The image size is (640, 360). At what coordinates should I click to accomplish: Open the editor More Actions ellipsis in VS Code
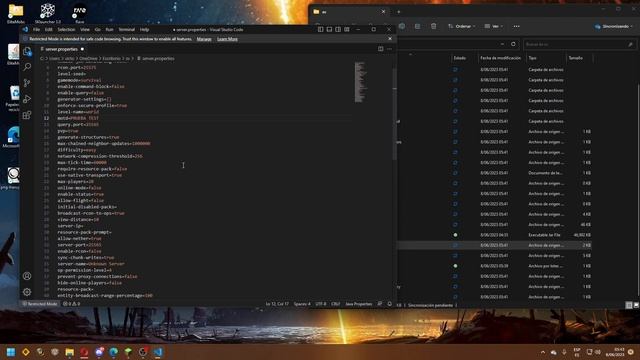pyautogui.click(x=389, y=49)
